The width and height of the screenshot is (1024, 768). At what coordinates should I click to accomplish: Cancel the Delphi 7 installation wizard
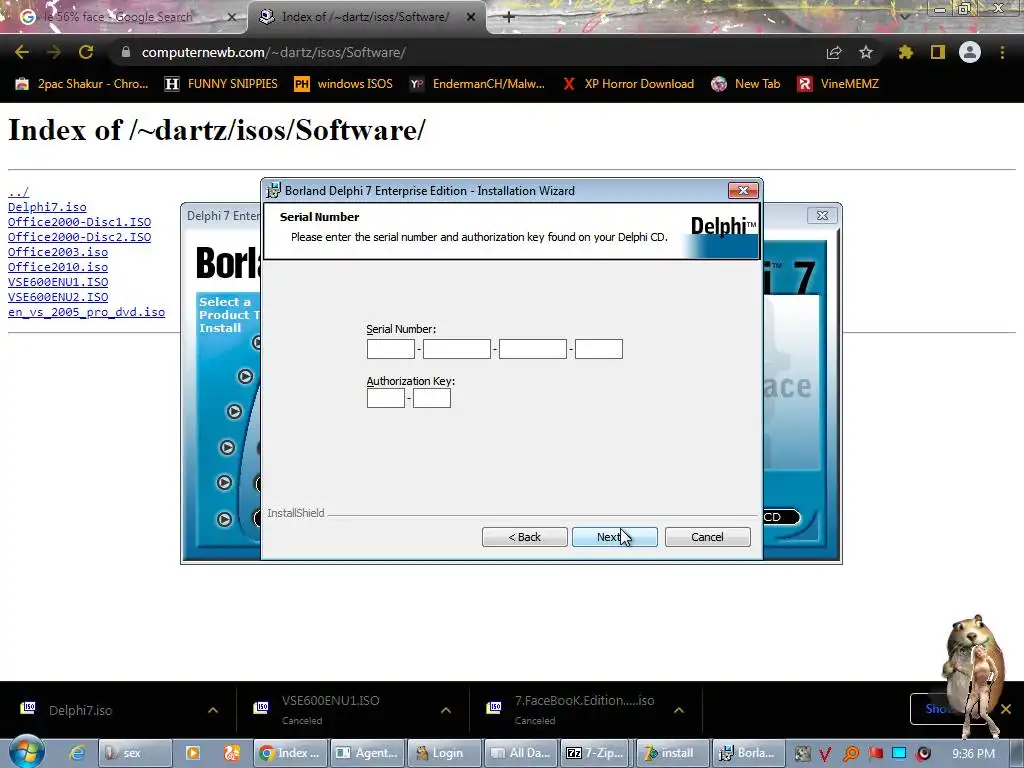(707, 537)
